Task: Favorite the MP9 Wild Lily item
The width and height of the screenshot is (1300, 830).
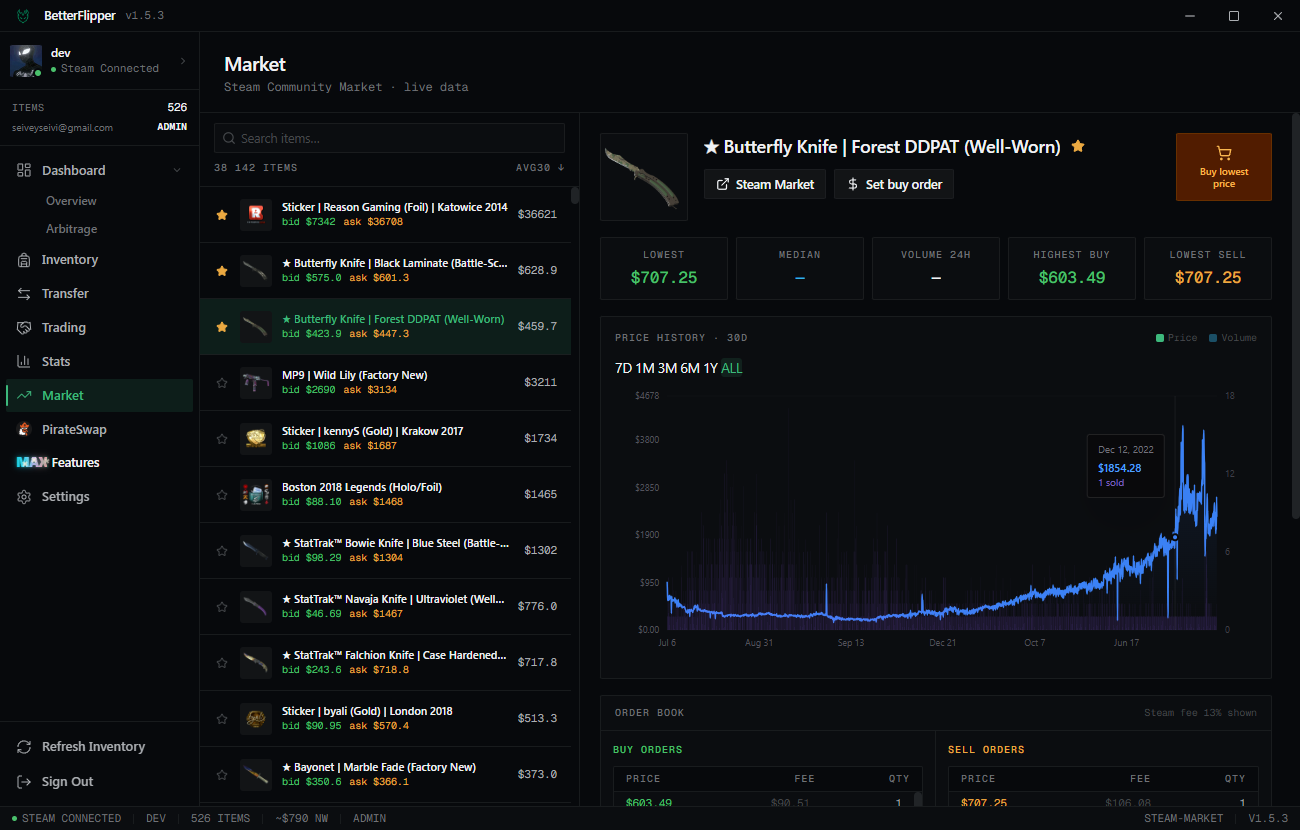Action: point(222,383)
